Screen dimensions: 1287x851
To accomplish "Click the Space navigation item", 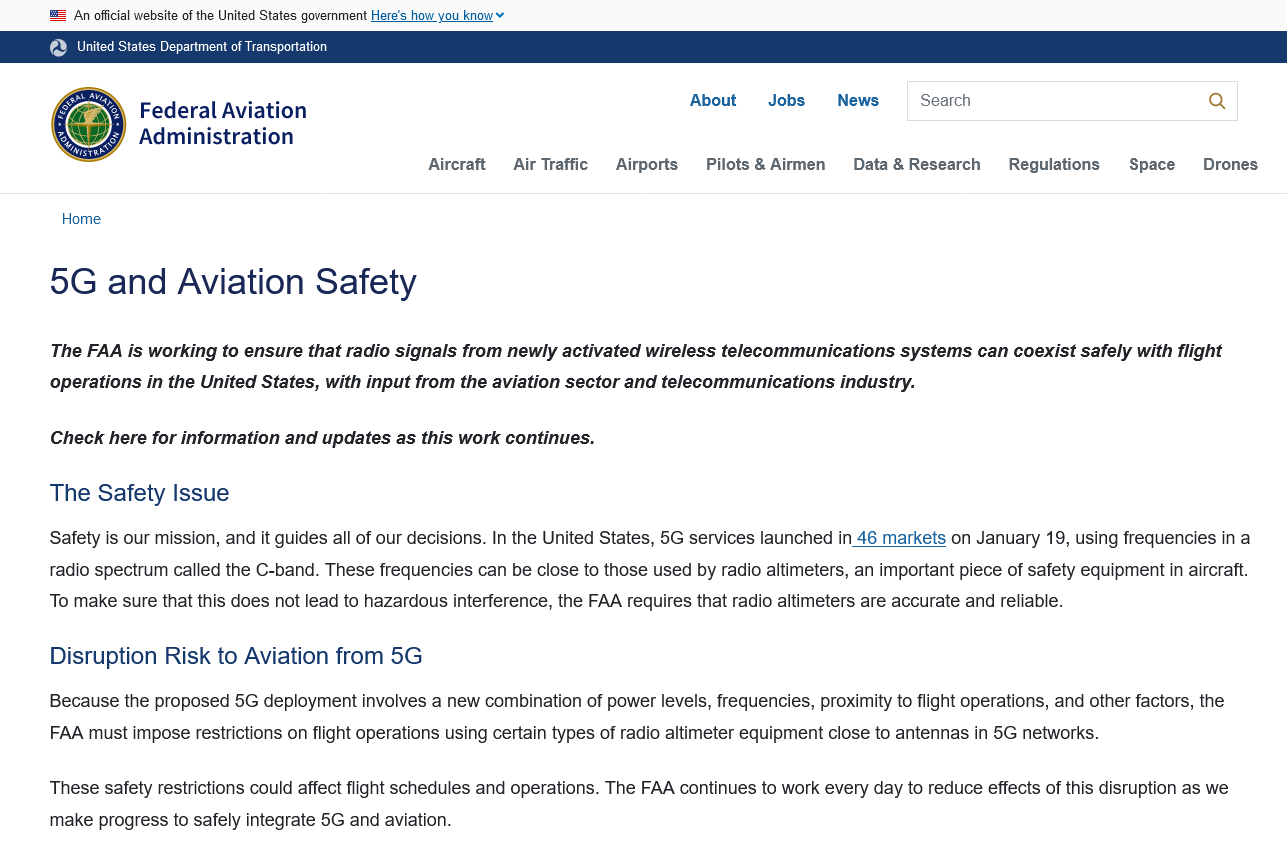I will point(1151,165).
